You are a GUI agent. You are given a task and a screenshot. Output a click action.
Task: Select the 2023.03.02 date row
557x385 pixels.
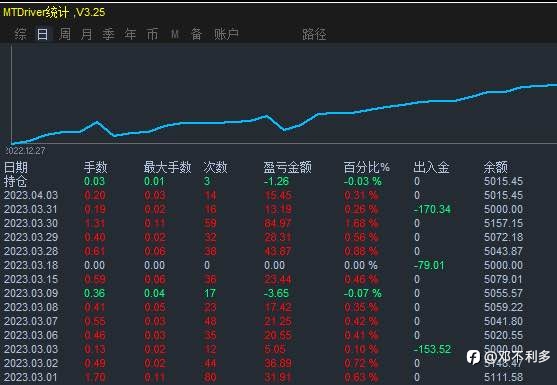coord(31,363)
